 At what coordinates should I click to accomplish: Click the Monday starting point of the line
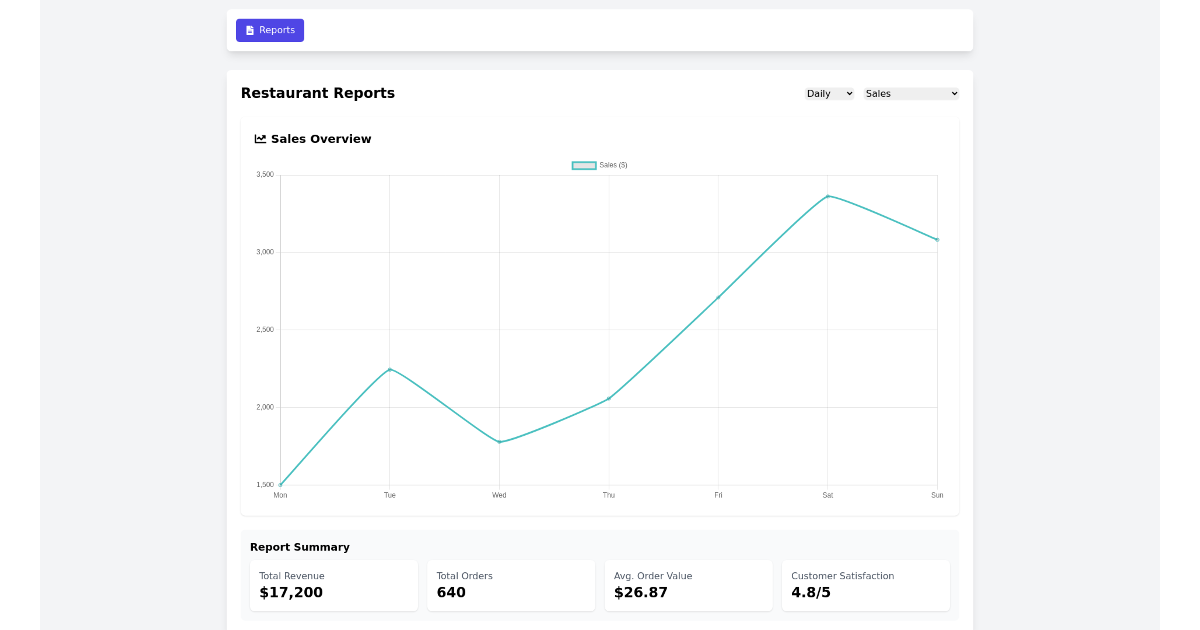281,483
